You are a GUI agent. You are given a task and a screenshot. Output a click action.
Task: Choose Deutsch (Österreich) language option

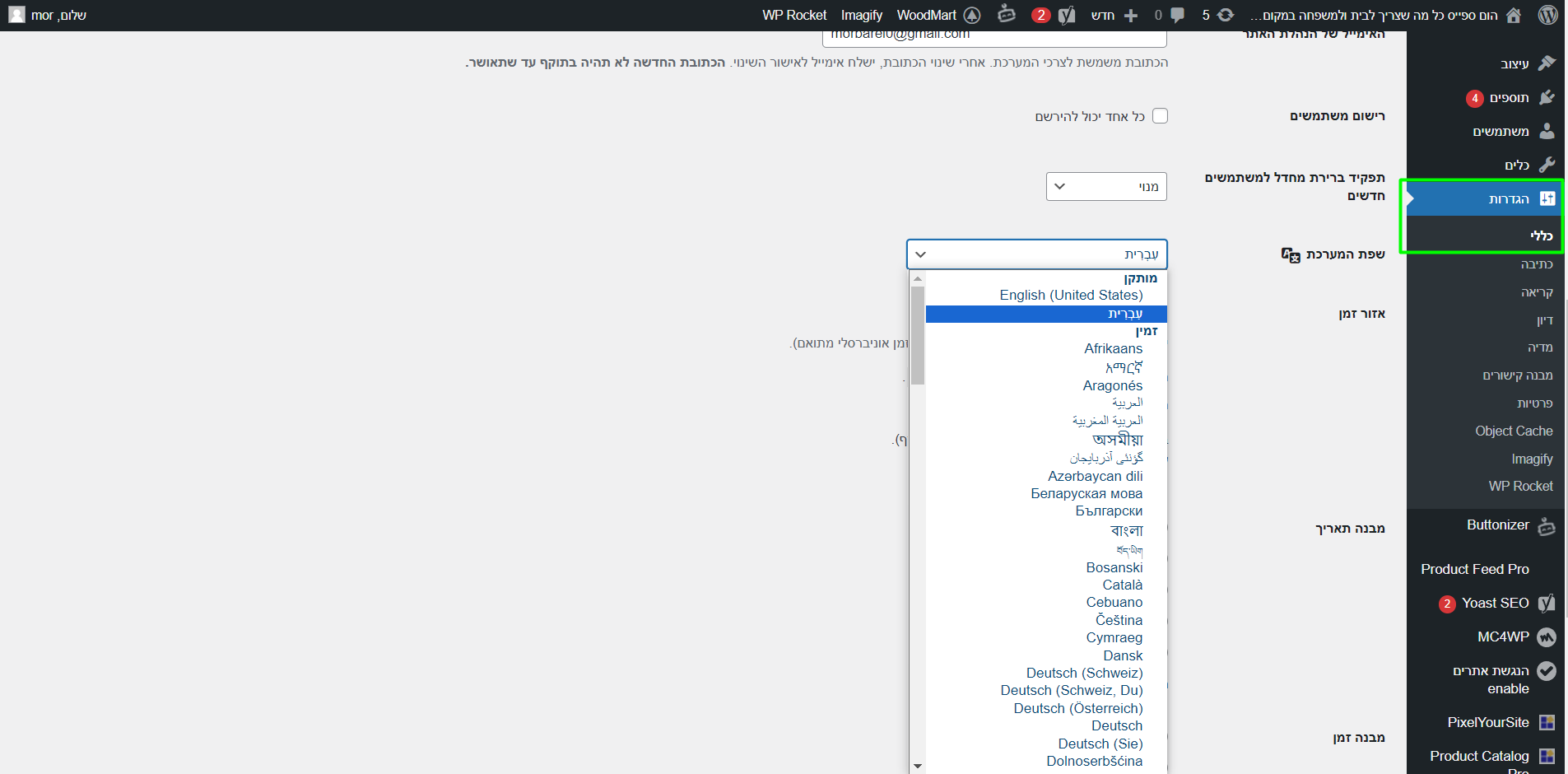click(1077, 708)
